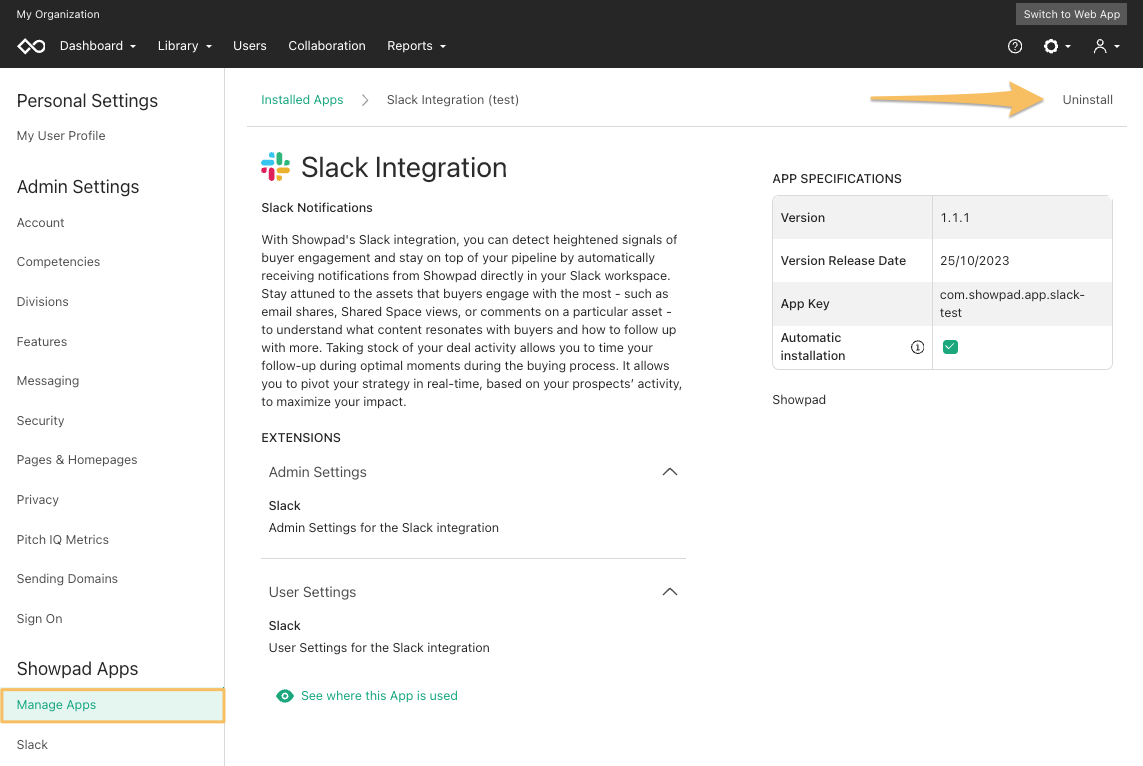
Task: Click the Showpad infinity logo
Action: click(31, 46)
